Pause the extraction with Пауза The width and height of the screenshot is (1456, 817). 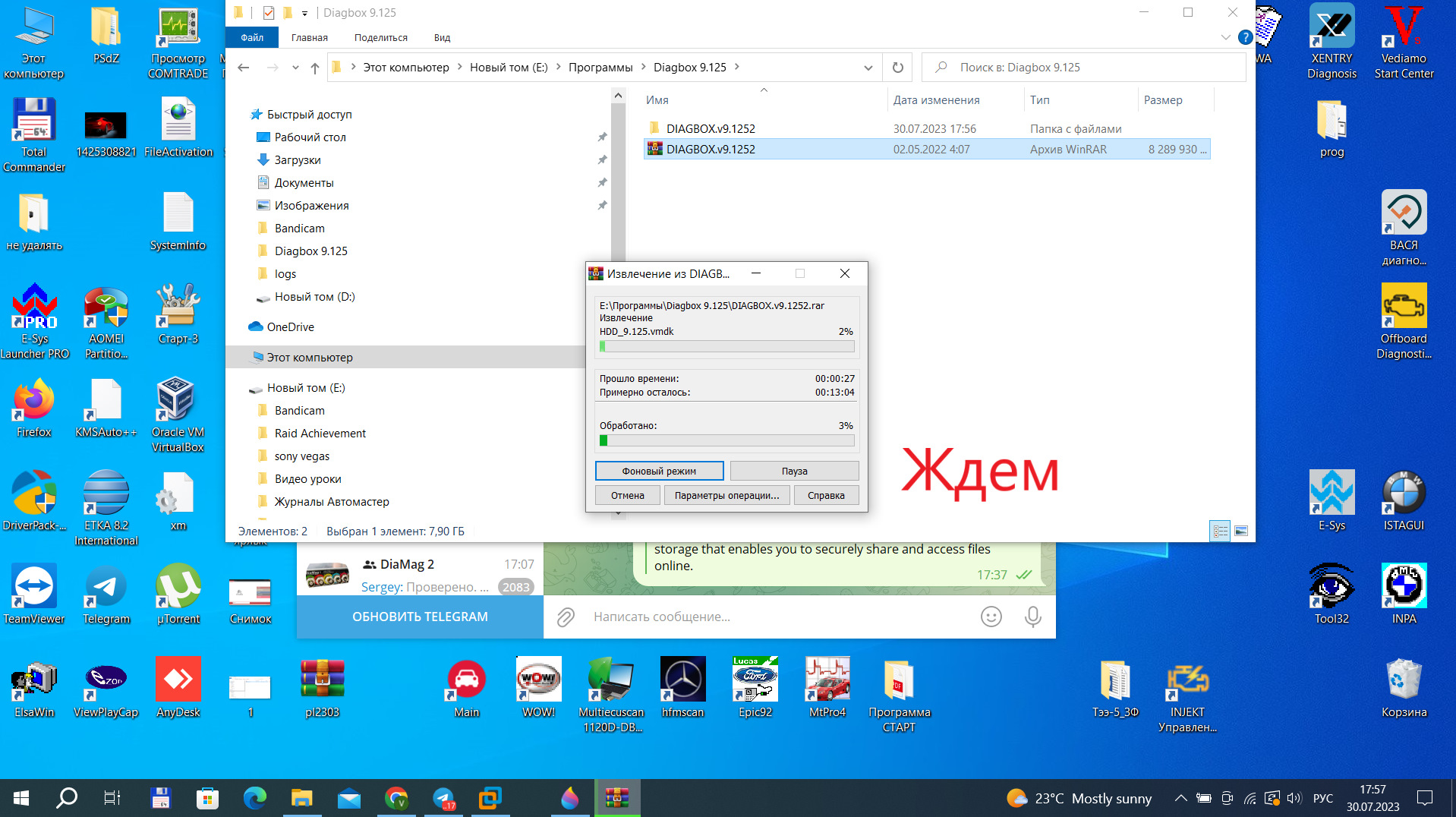point(793,471)
